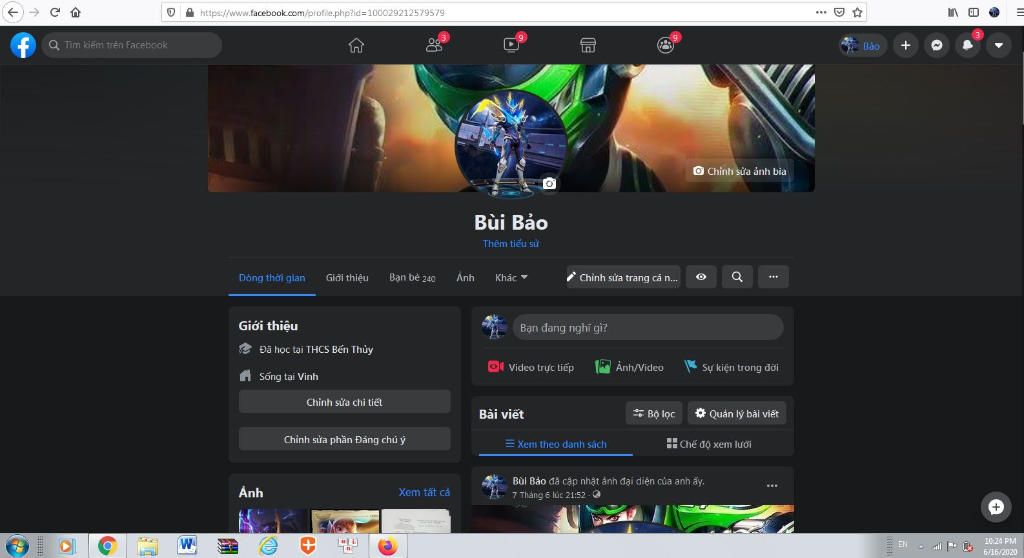Open the Friends icon in top navigation
The image size is (1024, 558).
click(x=434, y=45)
